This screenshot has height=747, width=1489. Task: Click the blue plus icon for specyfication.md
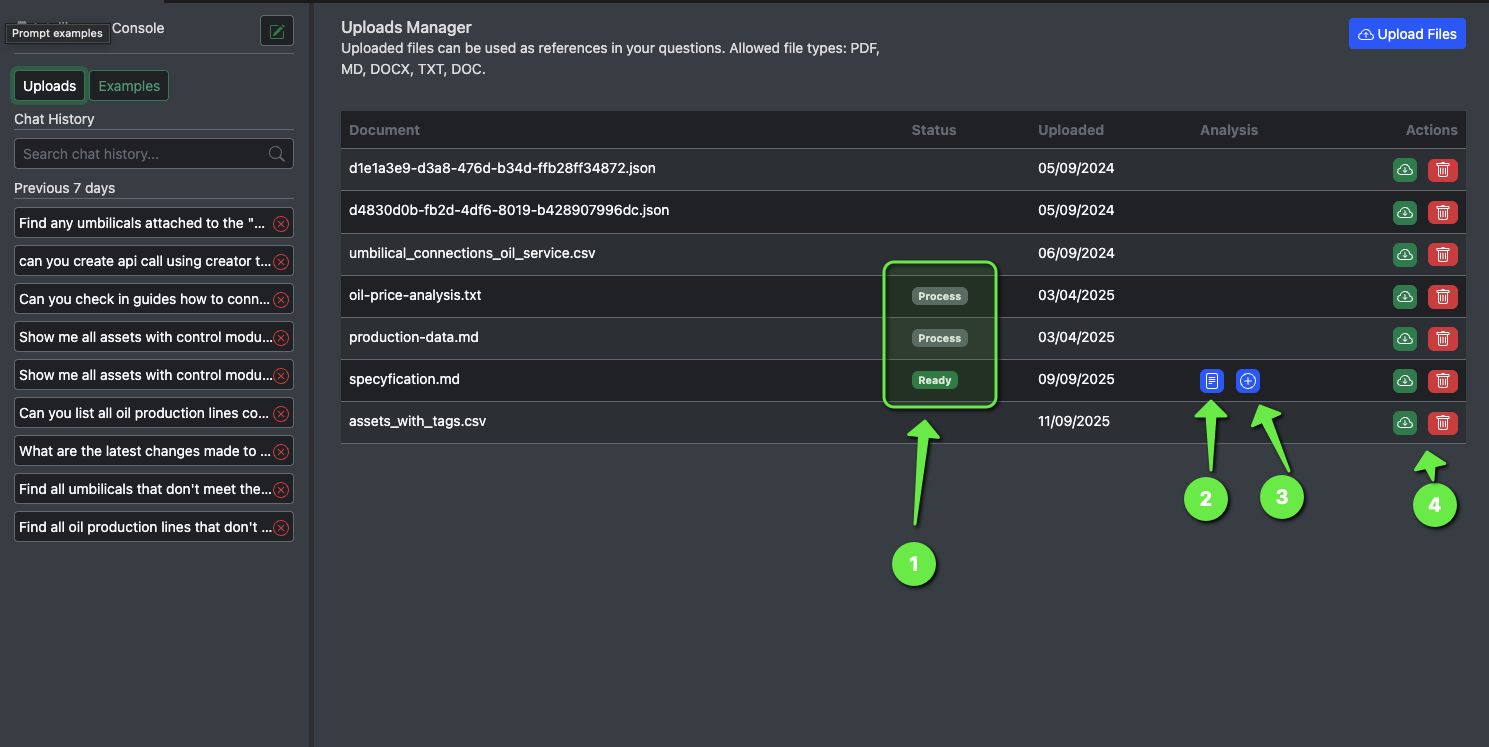tap(1248, 380)
